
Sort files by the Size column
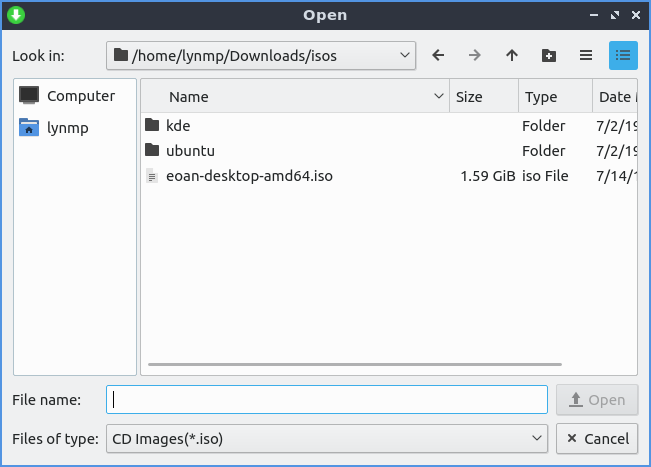pyautogui.click(x=484, y=97)
